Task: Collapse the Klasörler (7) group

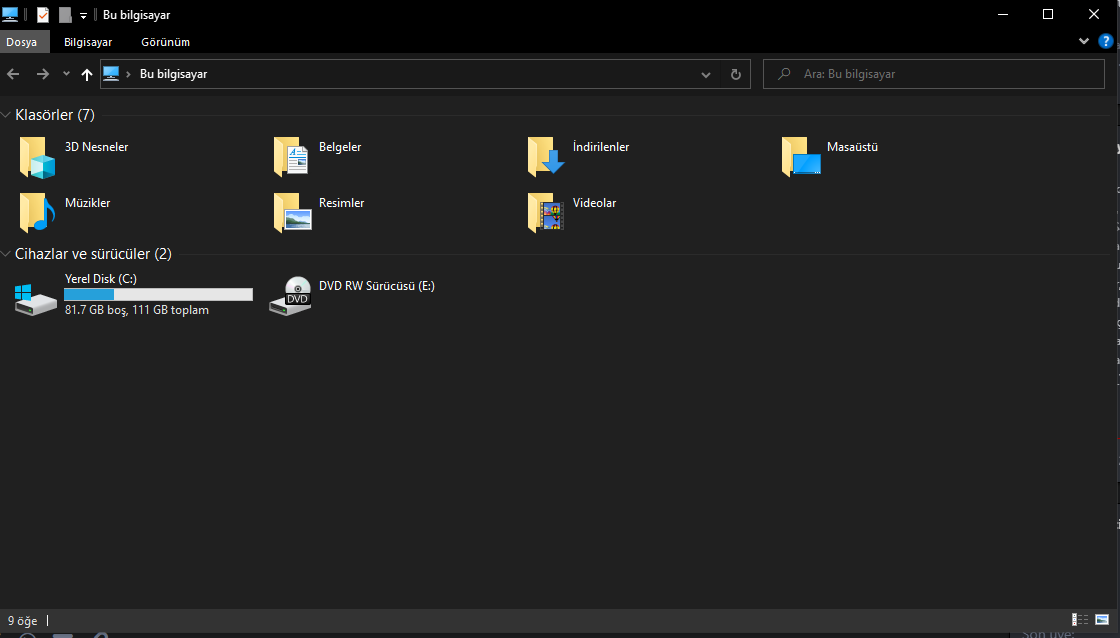Action: [x=6, y=115]
